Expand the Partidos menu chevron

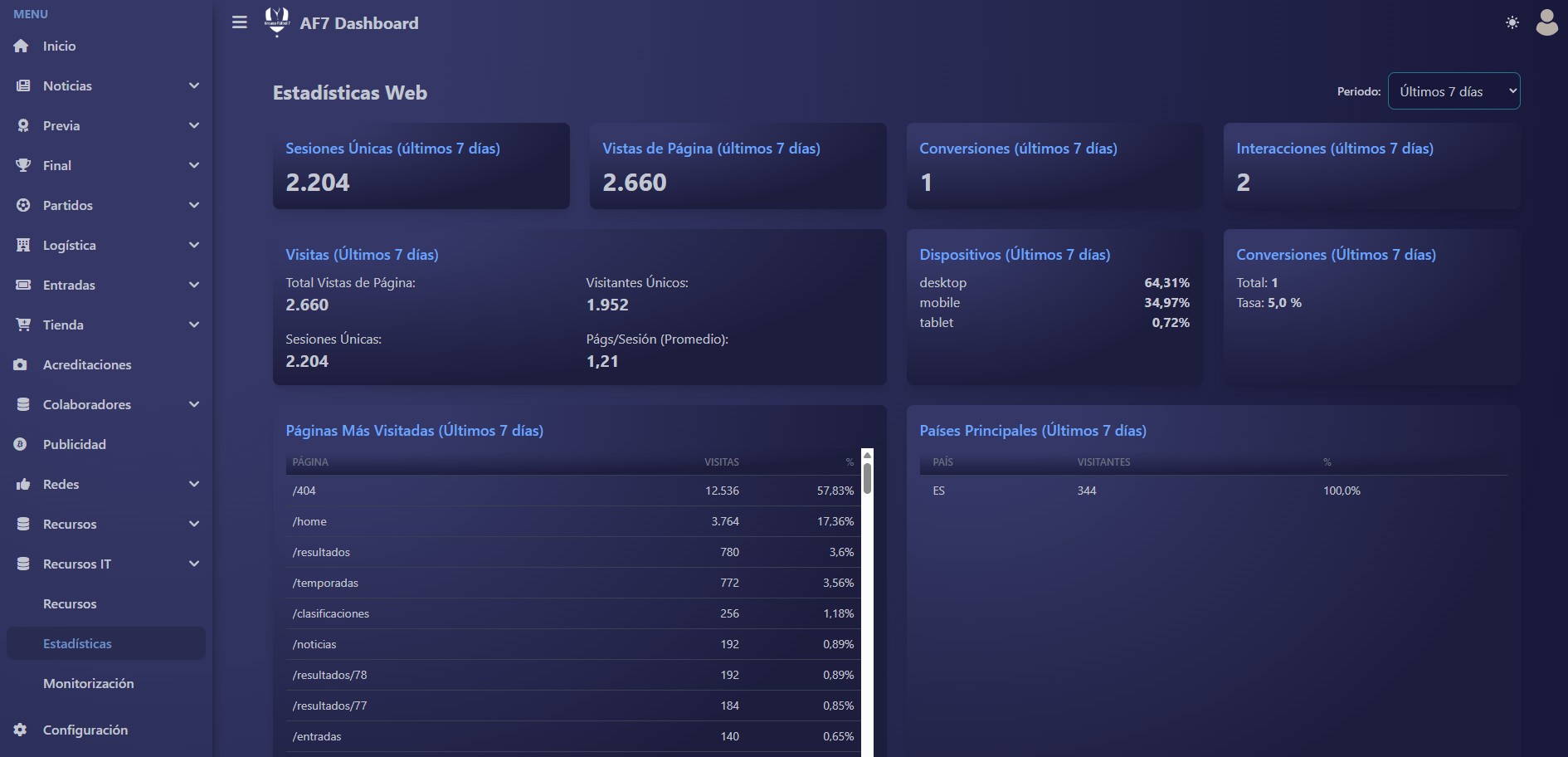(194, 205)
